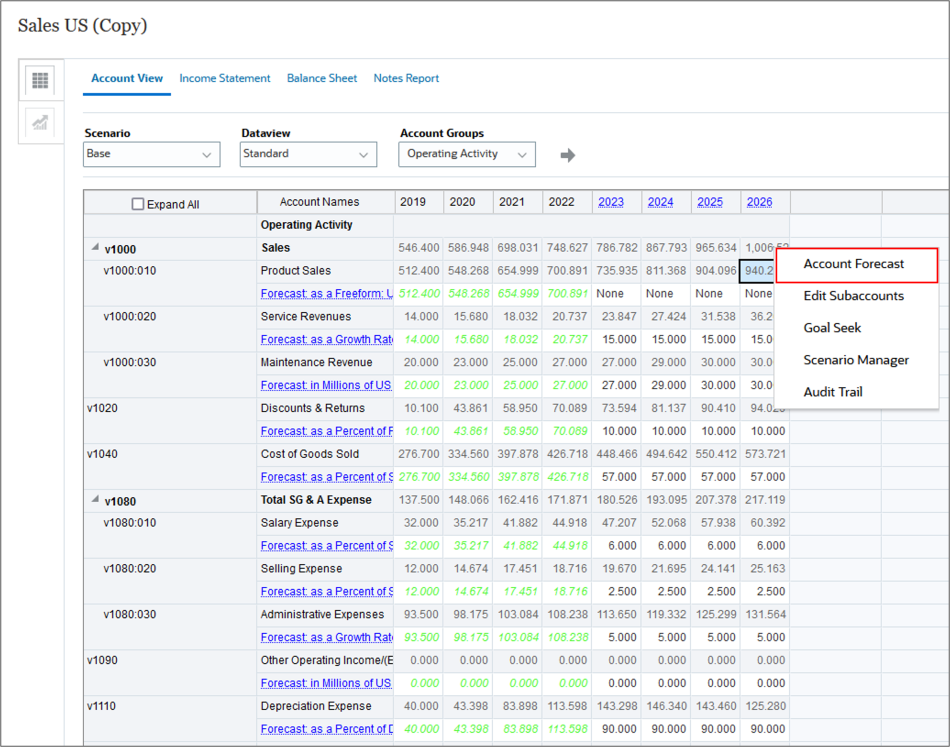Viewport: 950px width, 747px height.
Task: Open the Balance Sheet tab
Action: point(322,77)
